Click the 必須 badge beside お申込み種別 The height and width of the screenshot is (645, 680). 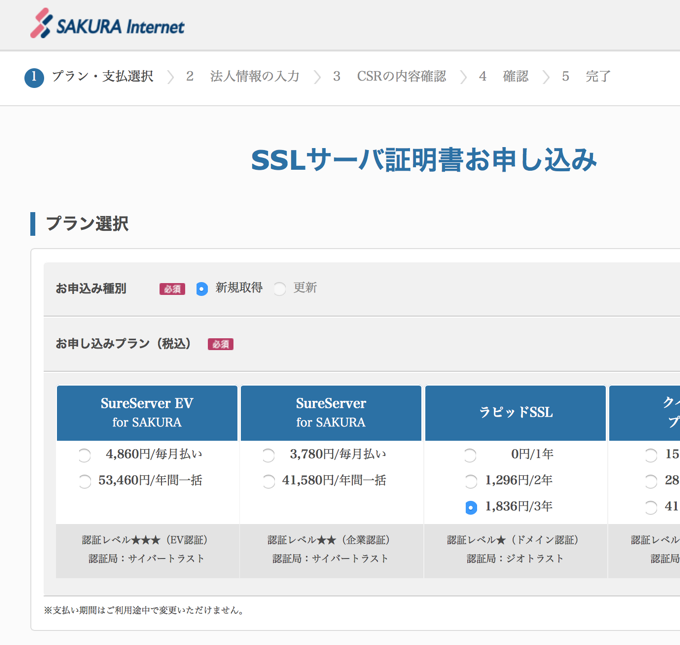[x=172, y=289]
